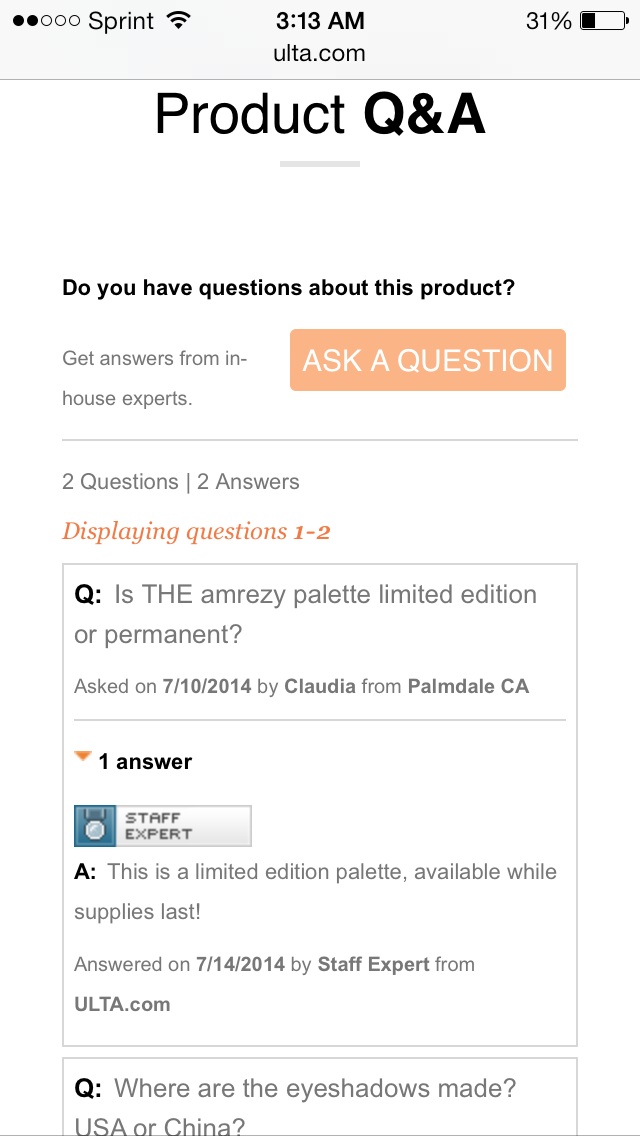Tap the ulta.com address bar
The height and width of the screenshot is (1136, 640).
click(x=320, y=53)
